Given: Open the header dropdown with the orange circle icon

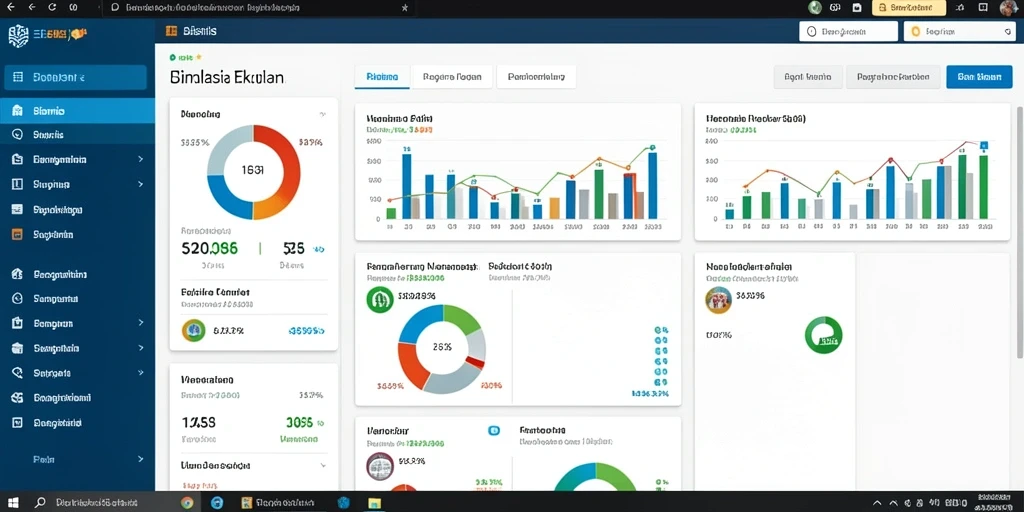Looking at the screenshot, I should point(959,31).
